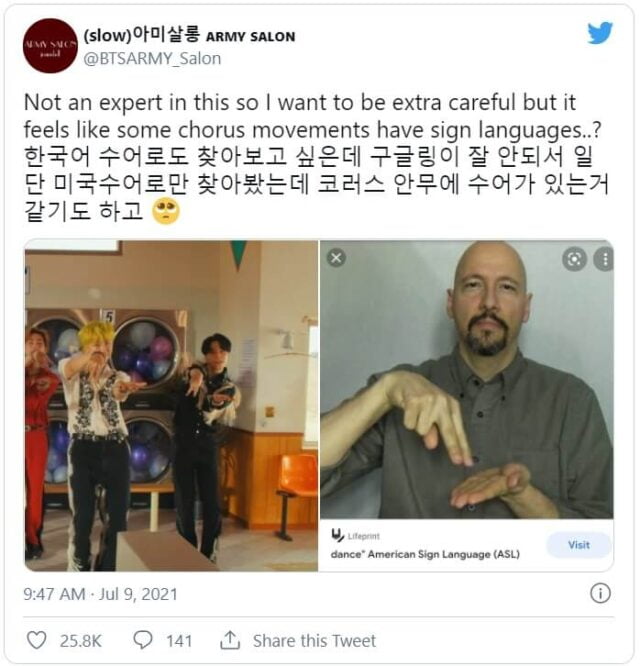Activate the Google Lens icon on ASL image
This screenshot has width=640, height=666.
tap(574, 259)
